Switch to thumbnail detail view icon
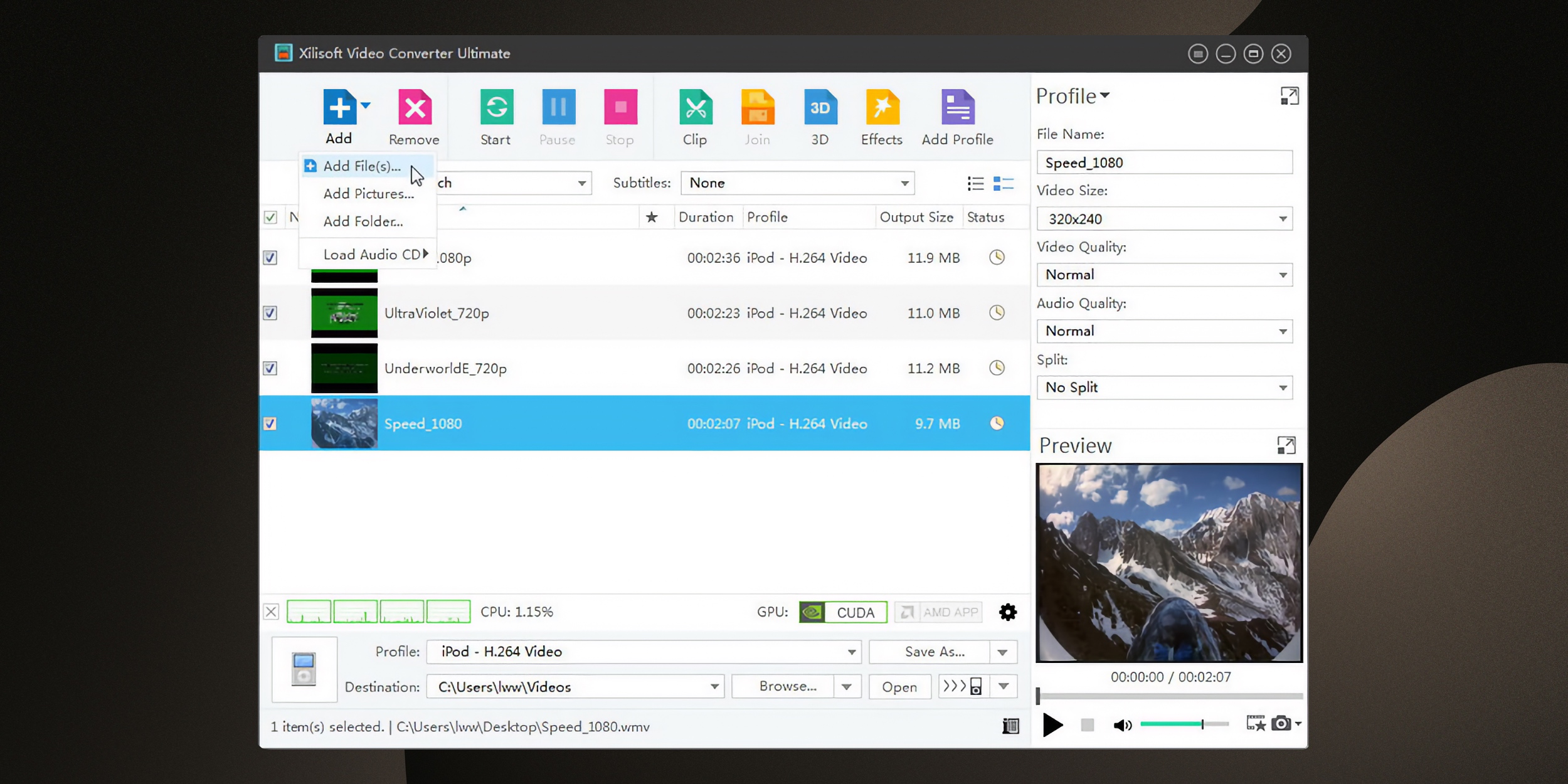1568x784 pixels. point(1004,183)
